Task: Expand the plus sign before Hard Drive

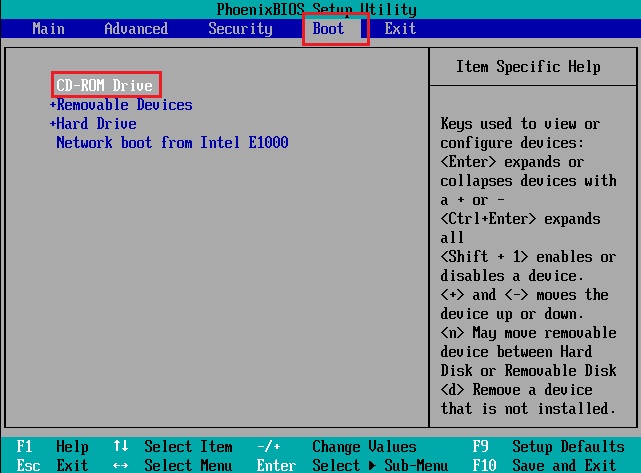Action: (52, 123)
